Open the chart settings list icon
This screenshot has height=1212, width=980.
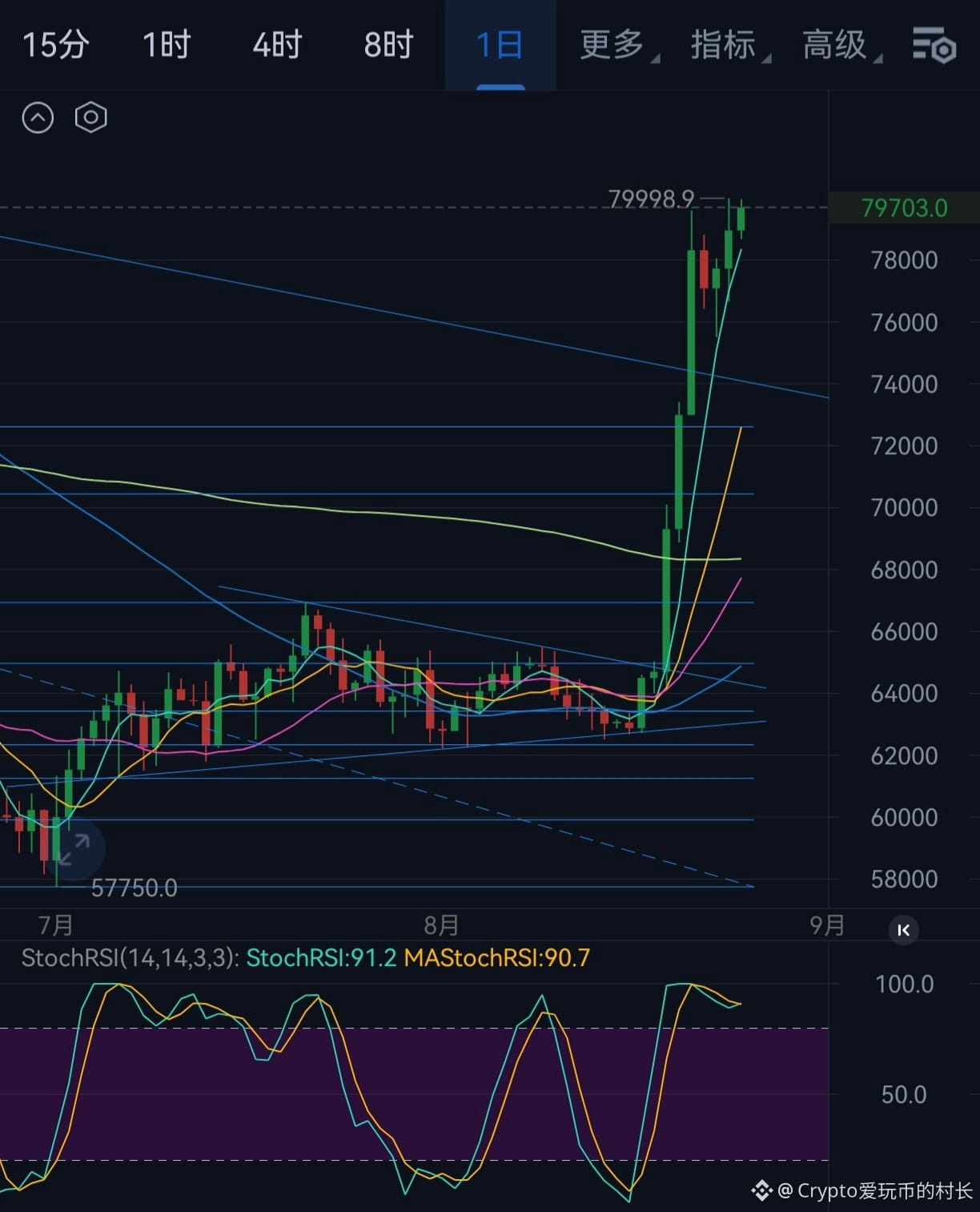tap(934, 45)
